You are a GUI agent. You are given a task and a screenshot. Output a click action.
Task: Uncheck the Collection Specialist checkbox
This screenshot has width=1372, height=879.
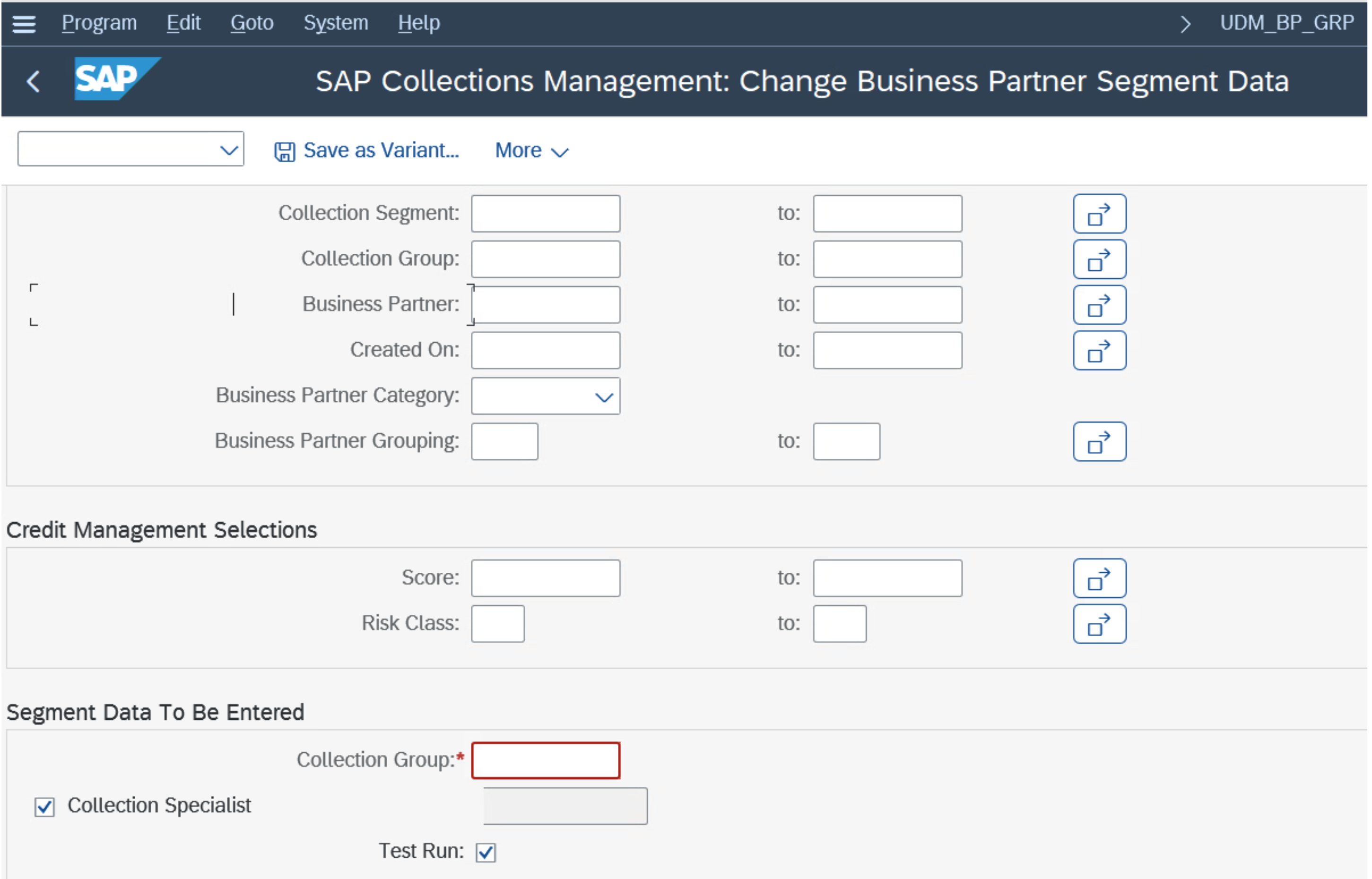coord(44,807)
